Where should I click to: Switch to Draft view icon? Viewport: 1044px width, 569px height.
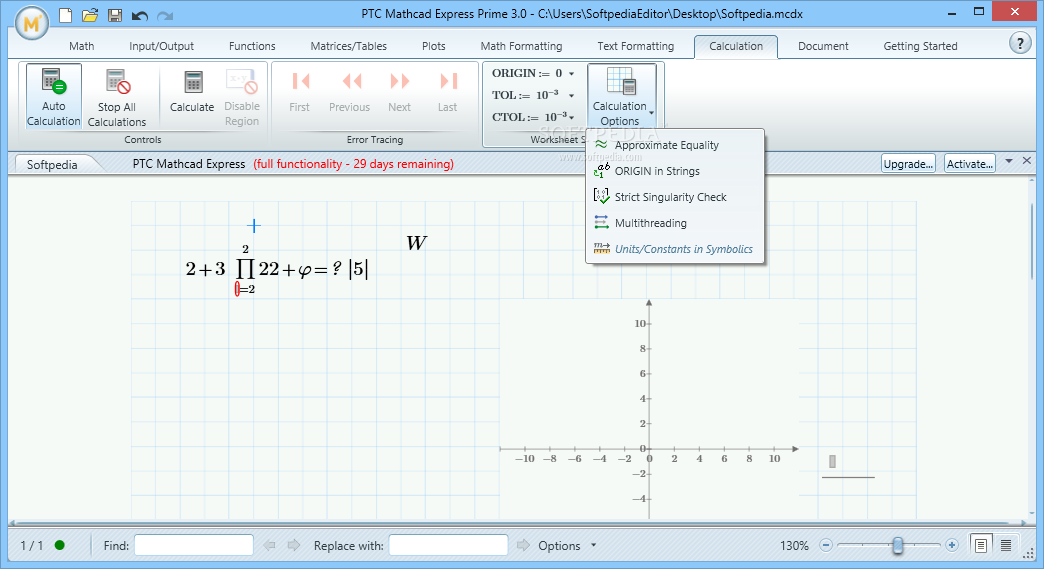pos(1006,545)
